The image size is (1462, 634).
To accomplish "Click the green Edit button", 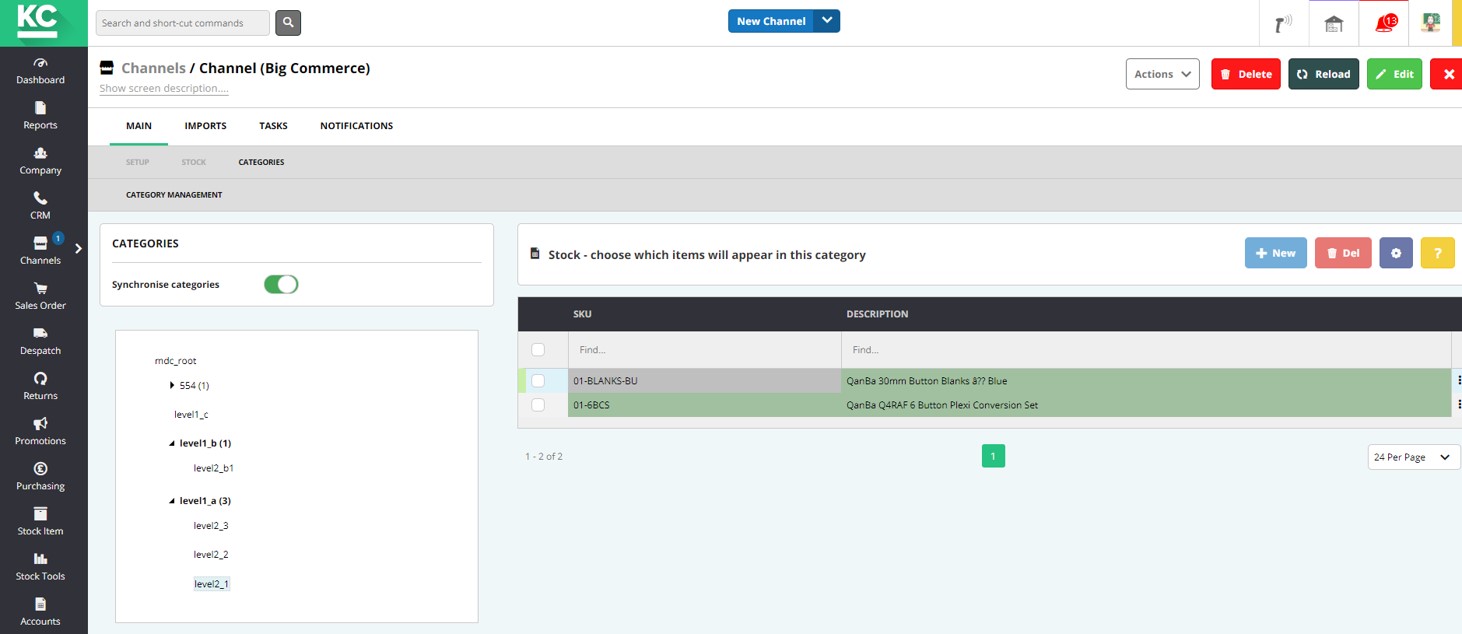I will (1395, 74).
